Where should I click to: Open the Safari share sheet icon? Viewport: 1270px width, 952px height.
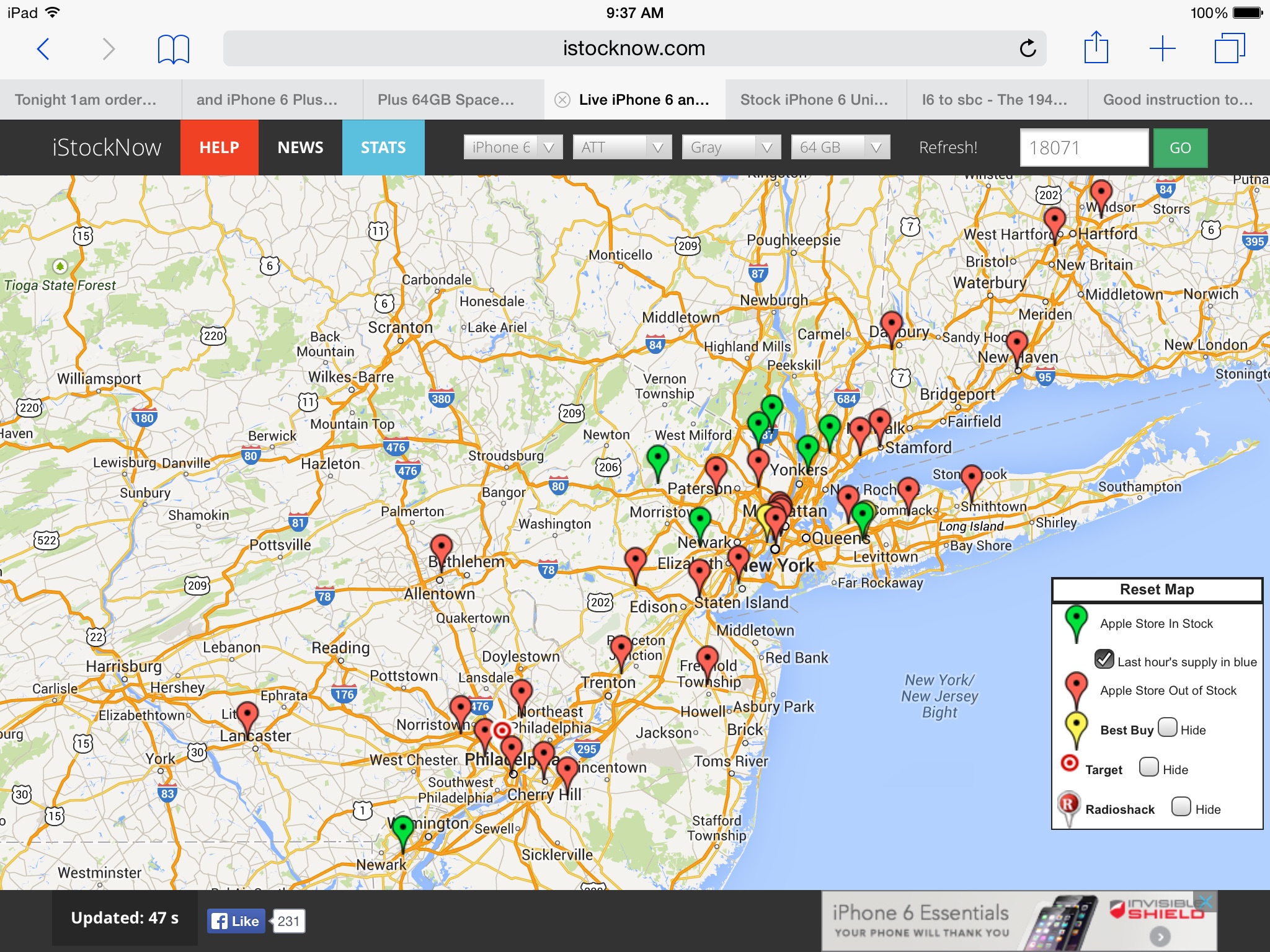[x=1096, y=48]
